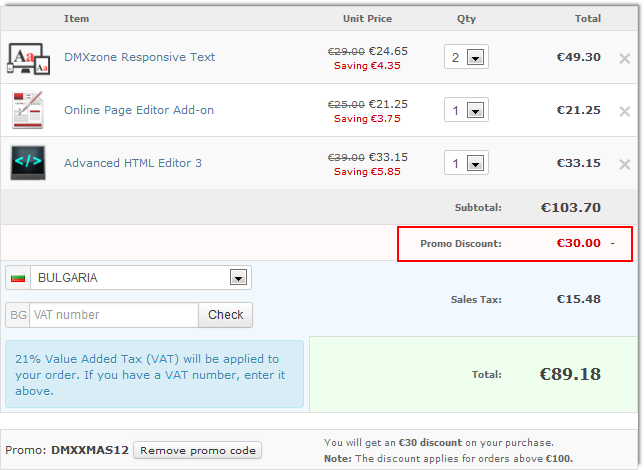The image size is (644, 470).
Task: Remove Online Page Editor Add-on from the cart
Action: click(625, 111)
